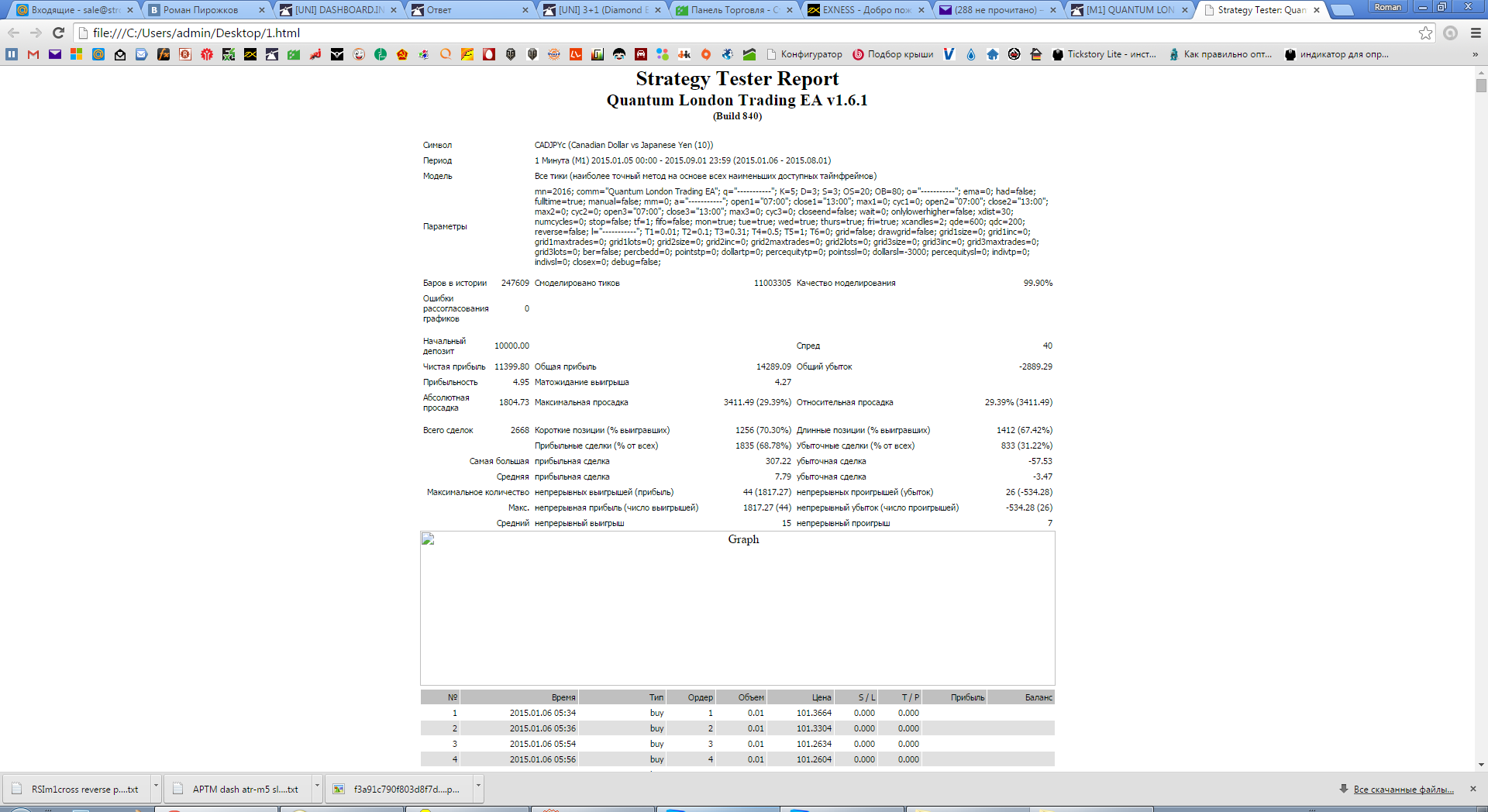Open the yellow Exness bookmark icon
This screenshot has height=812, width=1488.
click(x=250, y=54)
